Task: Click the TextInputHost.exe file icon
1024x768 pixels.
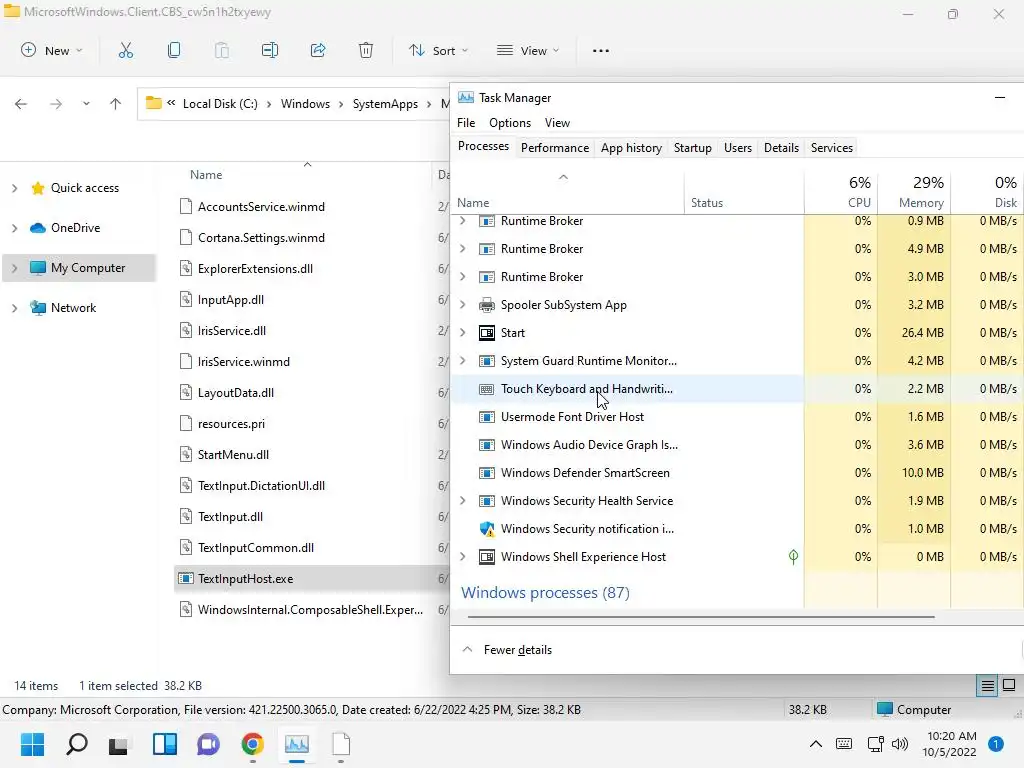Action: pos(186,579)
